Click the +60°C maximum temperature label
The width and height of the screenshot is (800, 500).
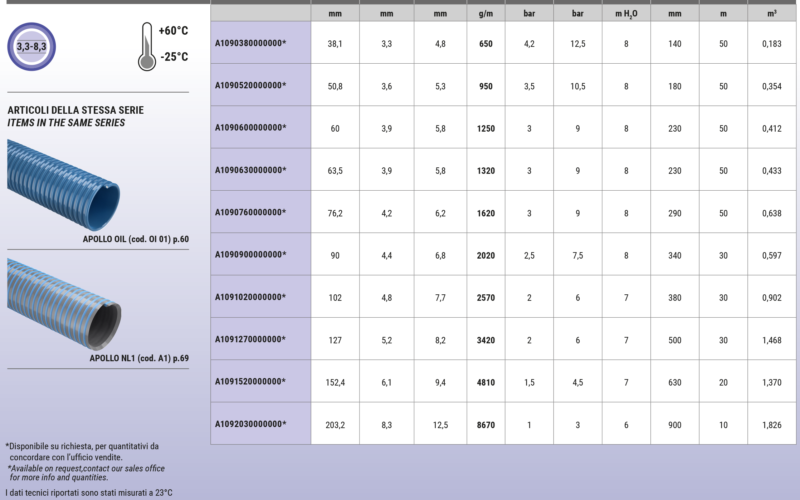[x=173, y=32]
